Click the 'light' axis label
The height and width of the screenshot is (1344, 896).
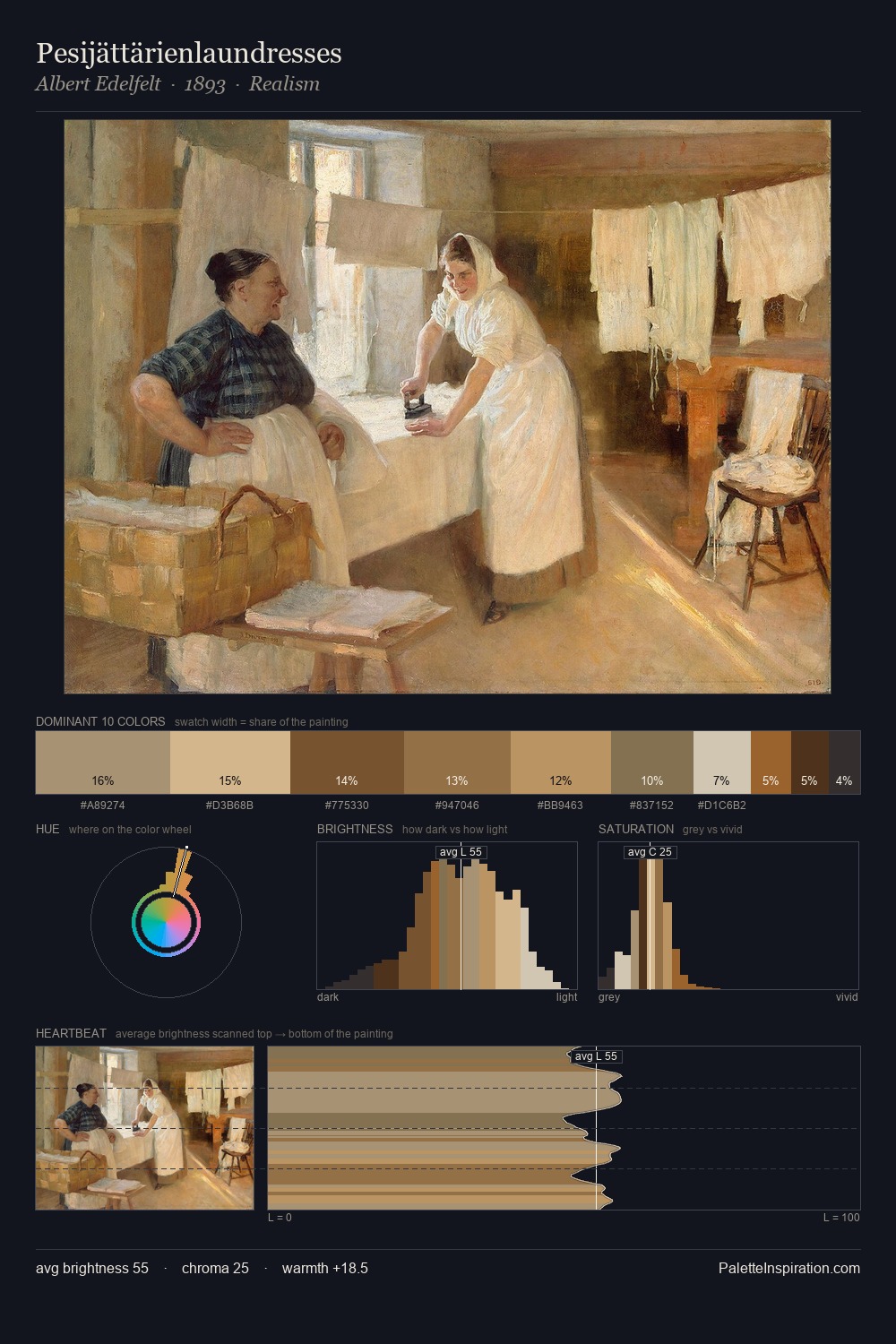[566, 997]
